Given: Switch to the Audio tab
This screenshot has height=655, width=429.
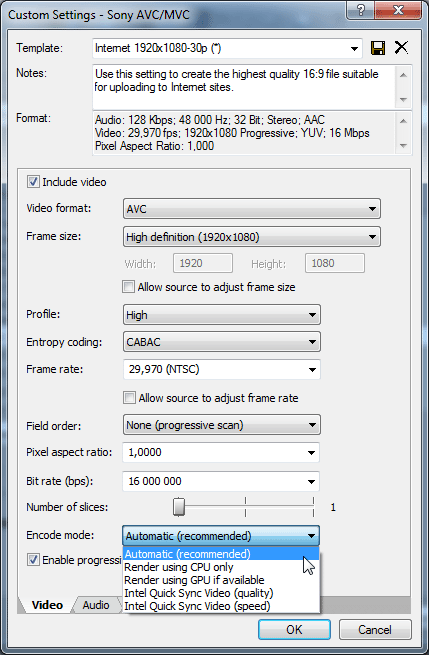Looking at the screenshot, I should (x=96, y=605).
